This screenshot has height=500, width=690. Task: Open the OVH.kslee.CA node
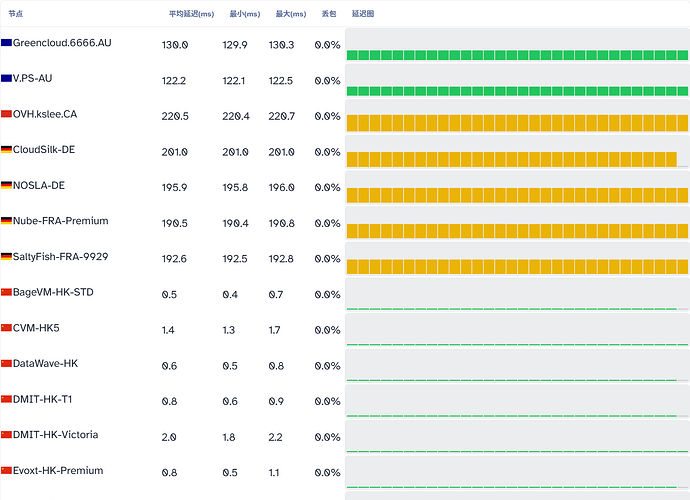(45, 114)
